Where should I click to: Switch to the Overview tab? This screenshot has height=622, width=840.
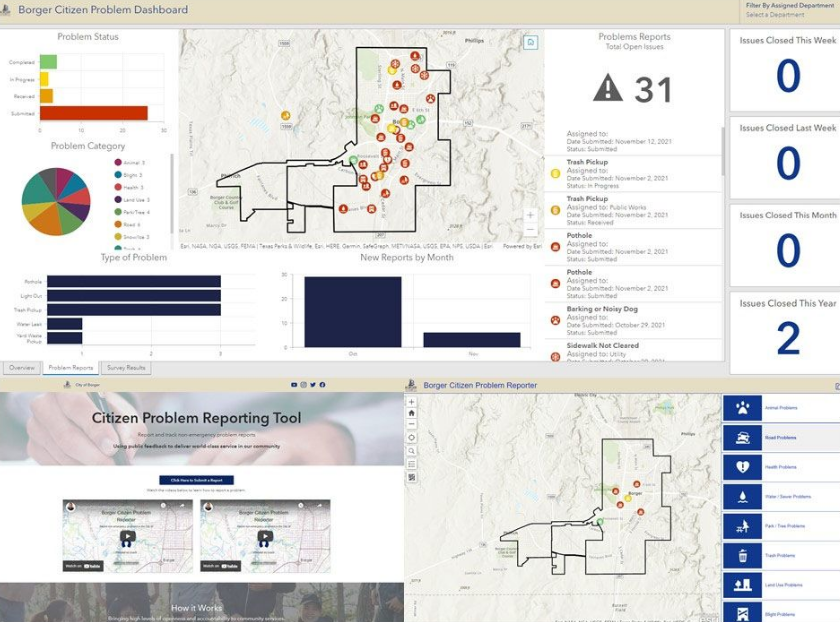click(x=21, y=368)
